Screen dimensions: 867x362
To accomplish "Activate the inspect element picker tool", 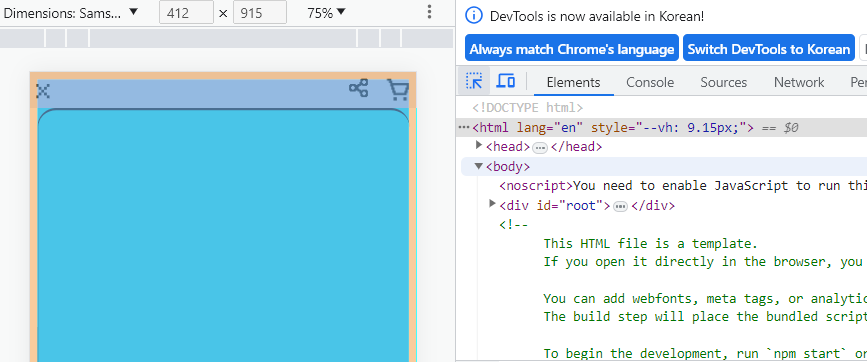I will click(474, 82).
